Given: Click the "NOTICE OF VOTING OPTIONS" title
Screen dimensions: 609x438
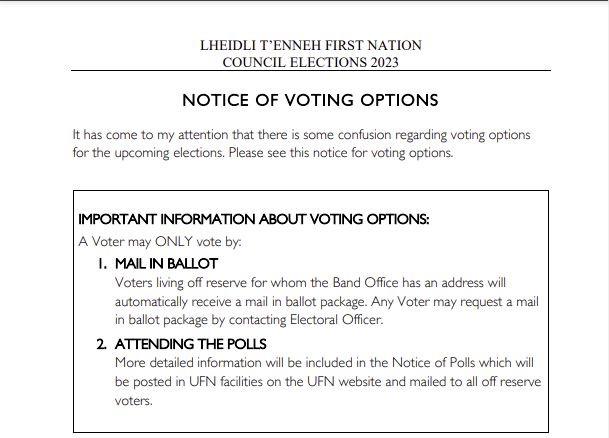Looking at the screenshot, I should click(x=310, y=100).
